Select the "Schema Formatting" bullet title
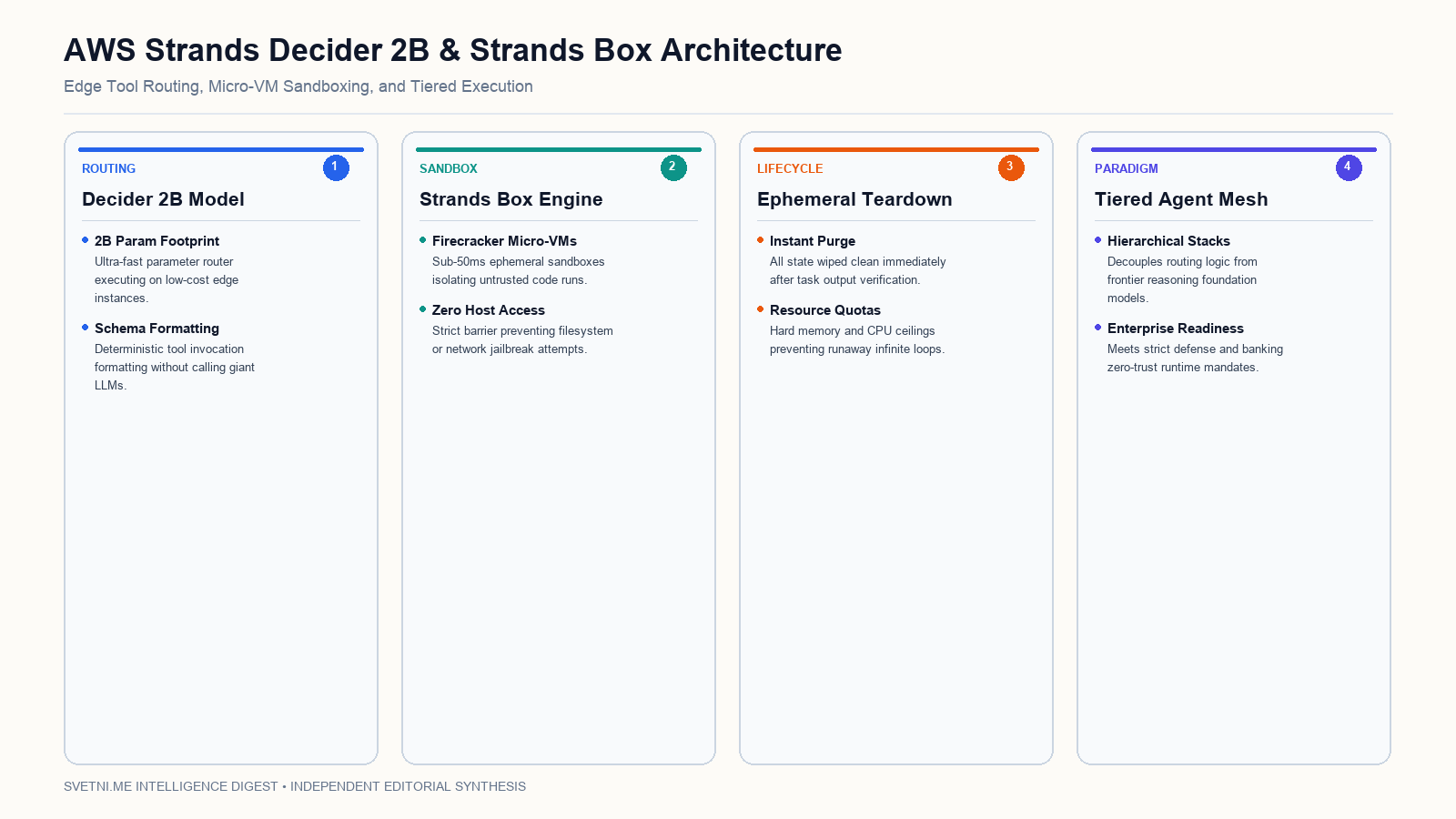Screen dimensions: 1456x819 point(157,329)
